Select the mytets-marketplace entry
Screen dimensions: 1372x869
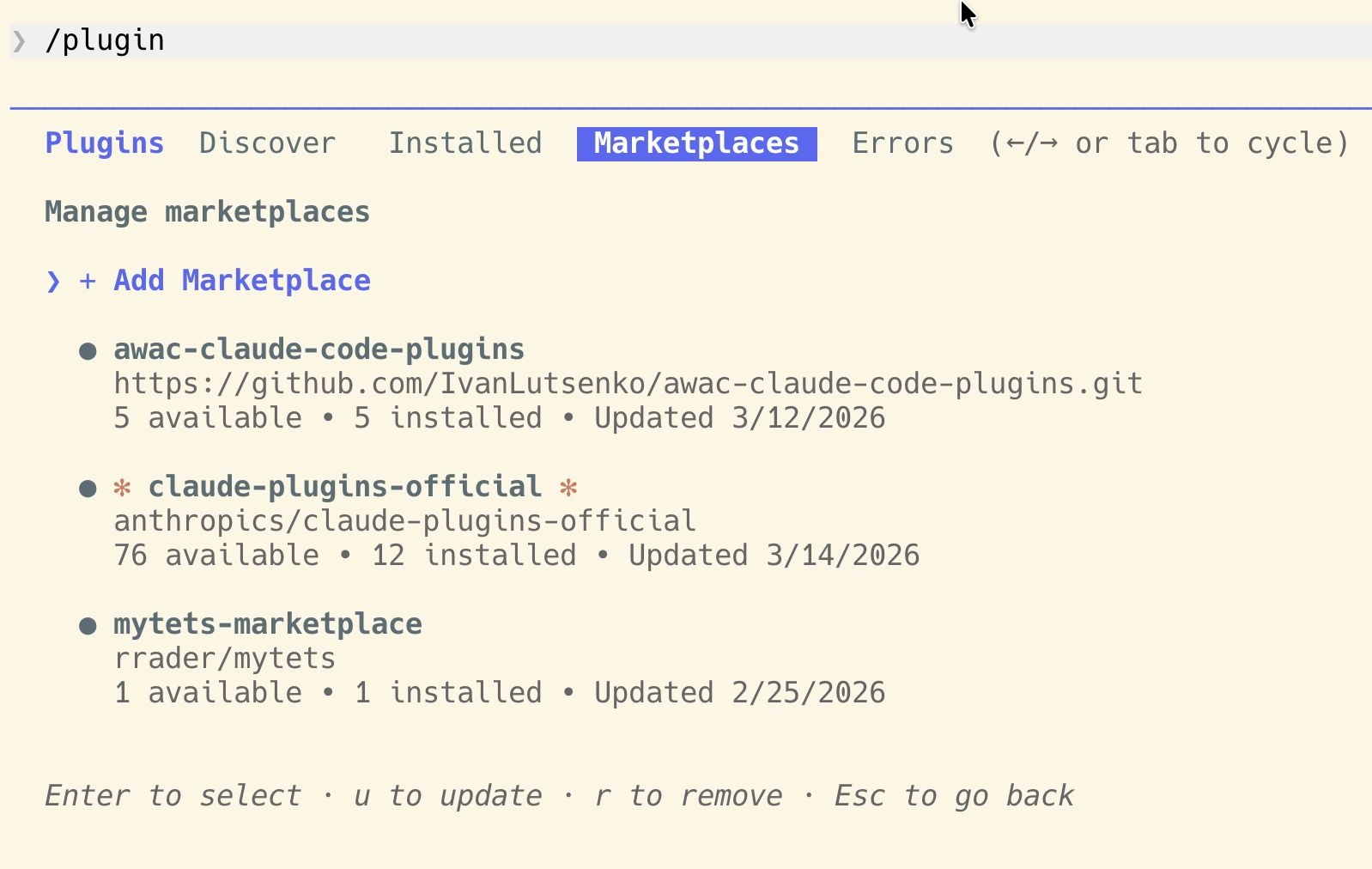(267, 624)
